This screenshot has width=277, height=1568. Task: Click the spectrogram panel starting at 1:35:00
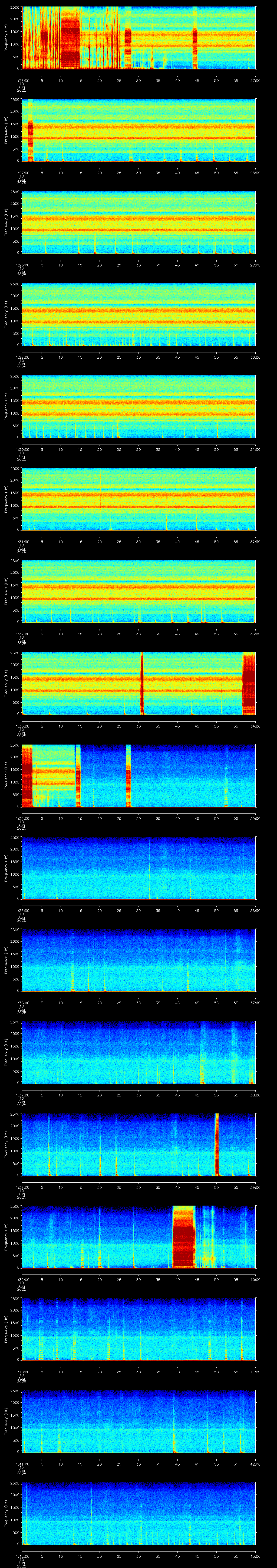coord(139,868)
